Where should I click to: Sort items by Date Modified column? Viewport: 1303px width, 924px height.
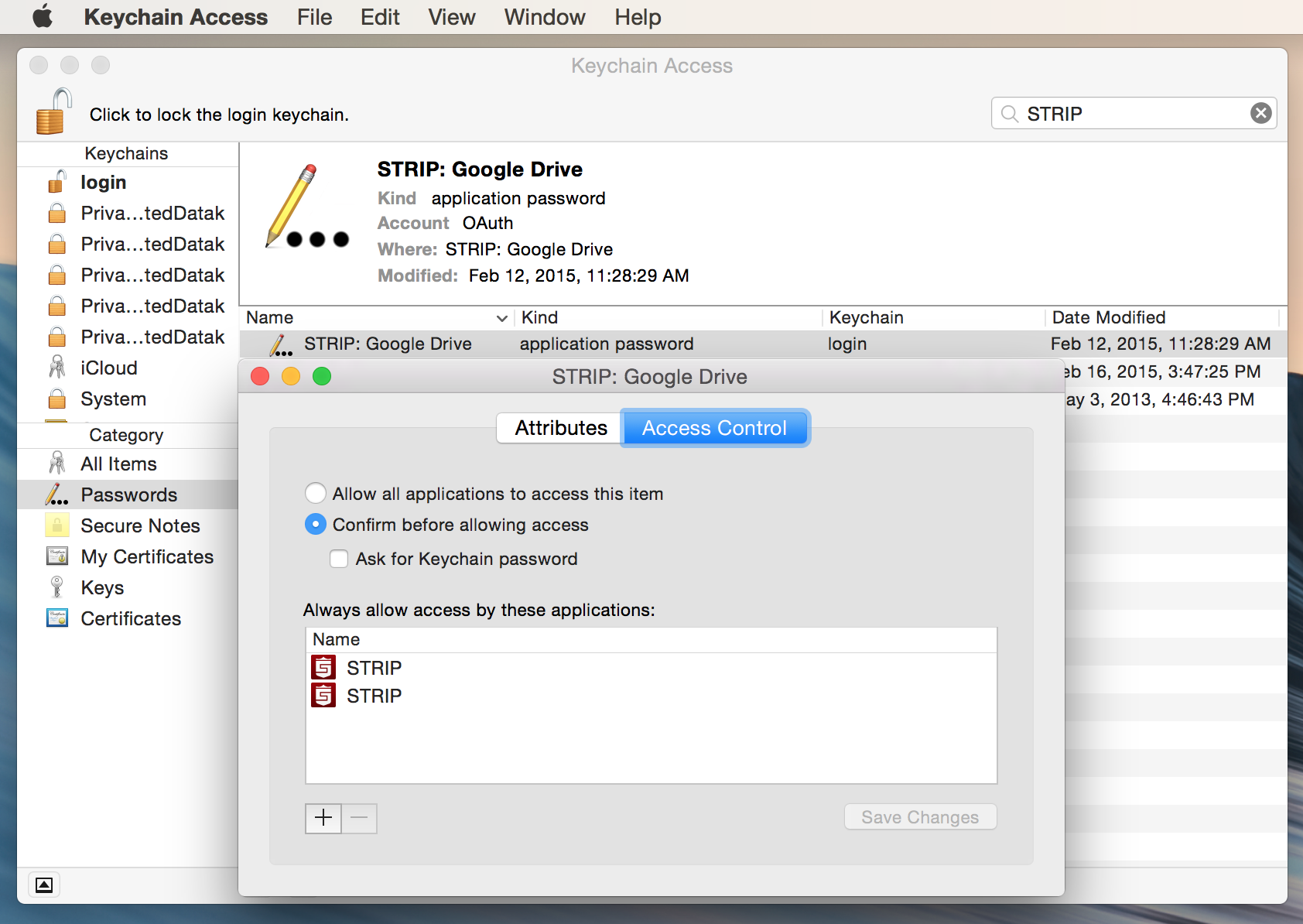(x=1162, y=318)
